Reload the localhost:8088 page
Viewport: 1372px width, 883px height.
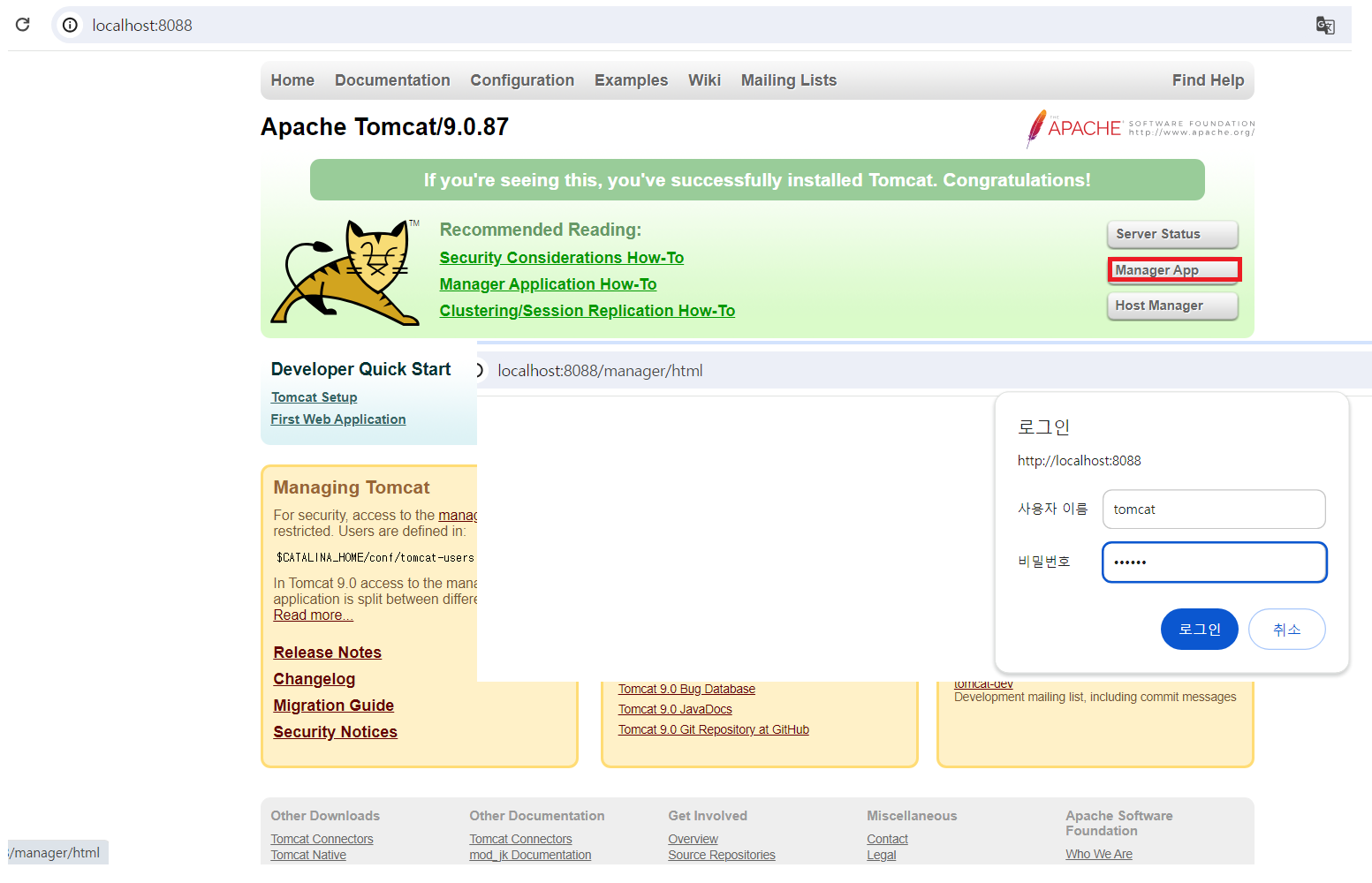pos(23,25)
